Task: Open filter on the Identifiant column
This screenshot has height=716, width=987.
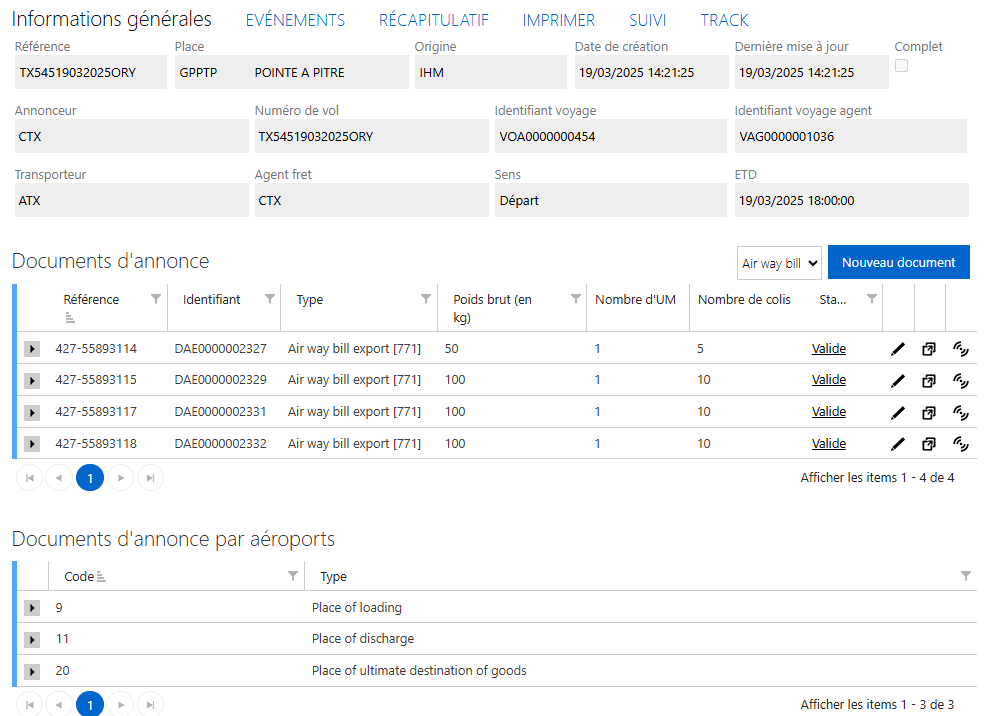Action: click(270, 299)
